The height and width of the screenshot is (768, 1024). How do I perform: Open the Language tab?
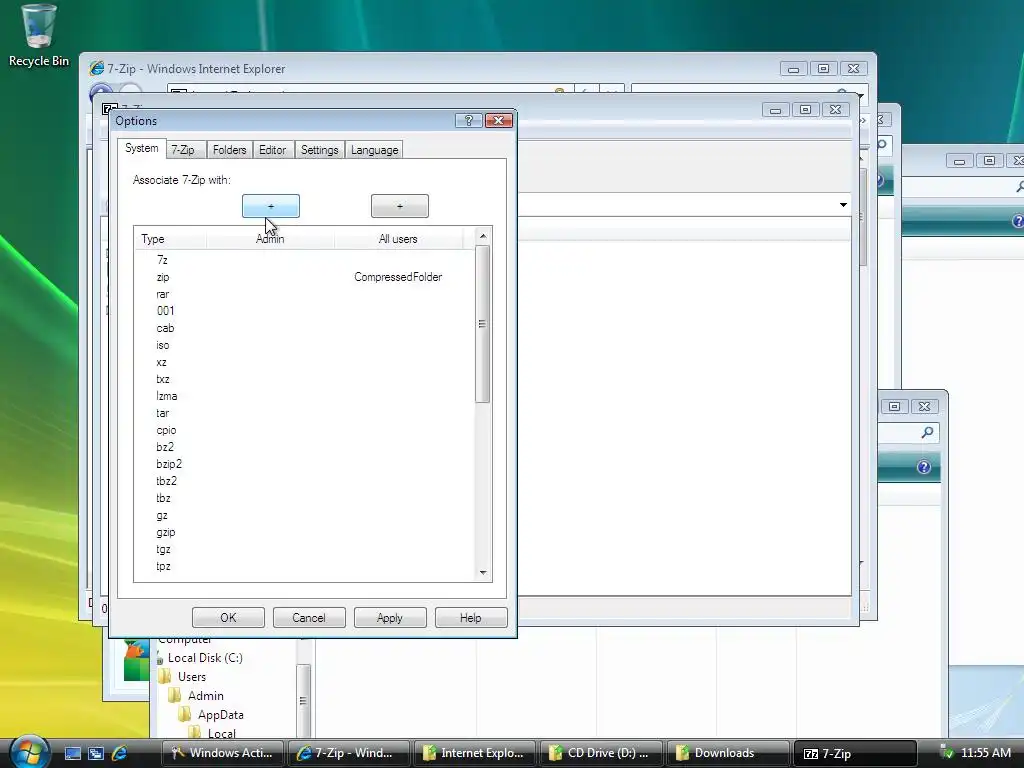[374, 150]
